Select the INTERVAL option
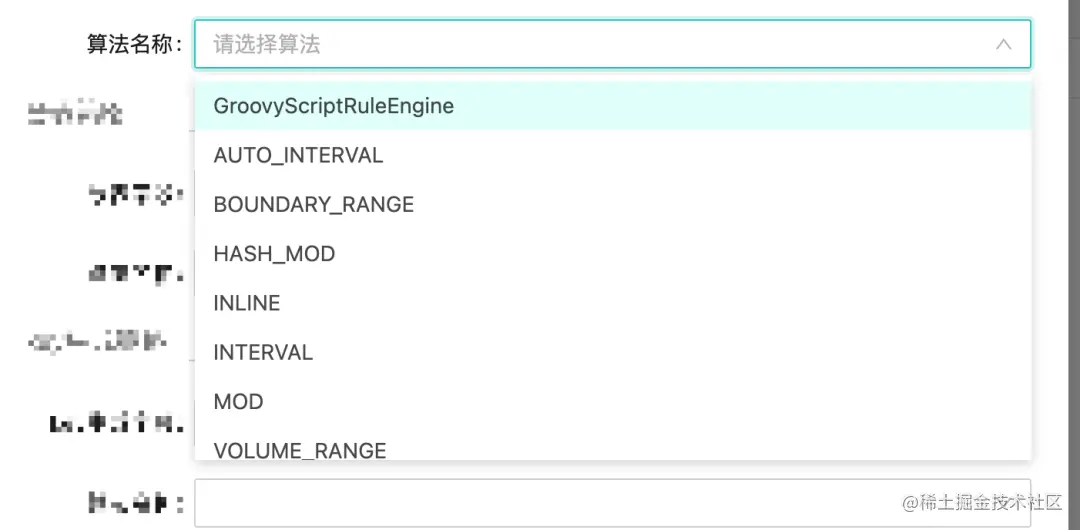Screen dimensions: 1080x530 pyautogui.click(x=263, y=352)
